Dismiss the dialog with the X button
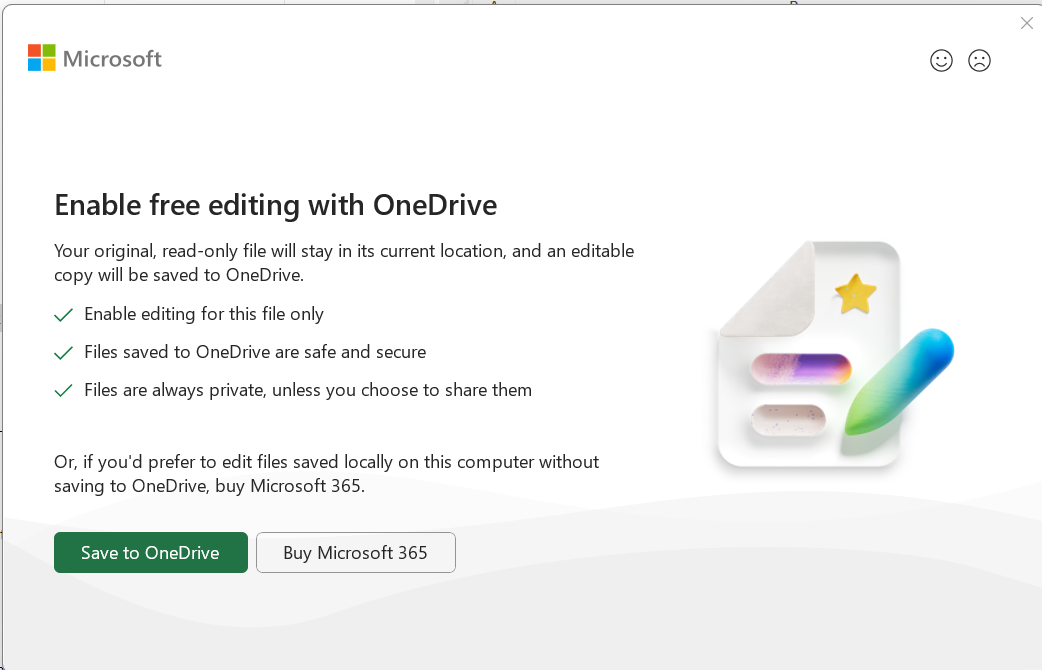1042x670 pixels. pyautogui.click(x=1026, y=23)
